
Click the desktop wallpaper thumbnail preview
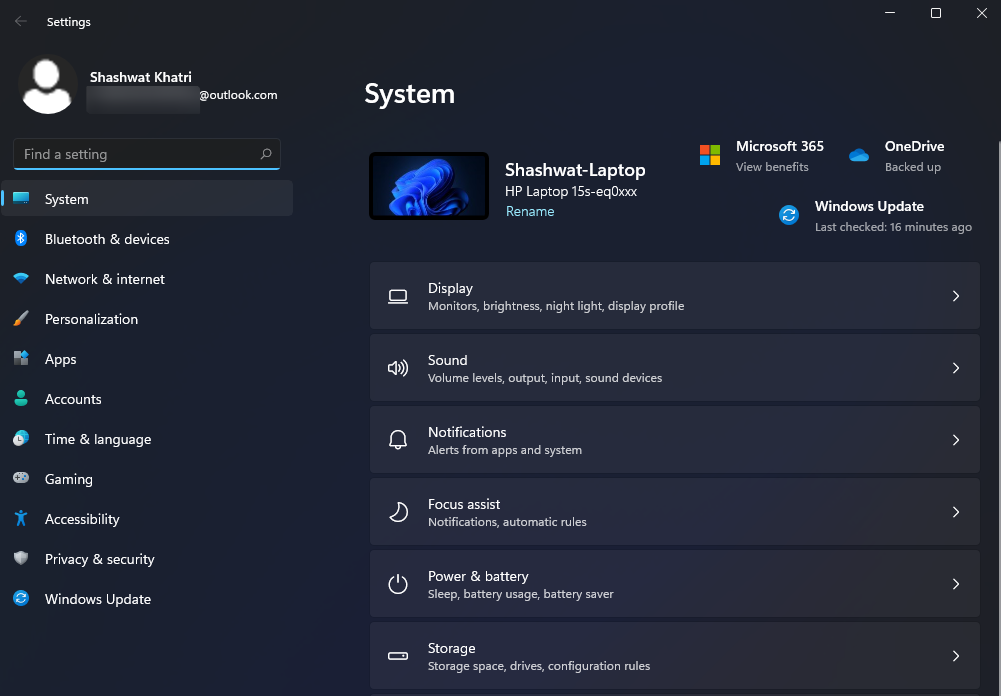pyautogui.click(x=429, y=186)
